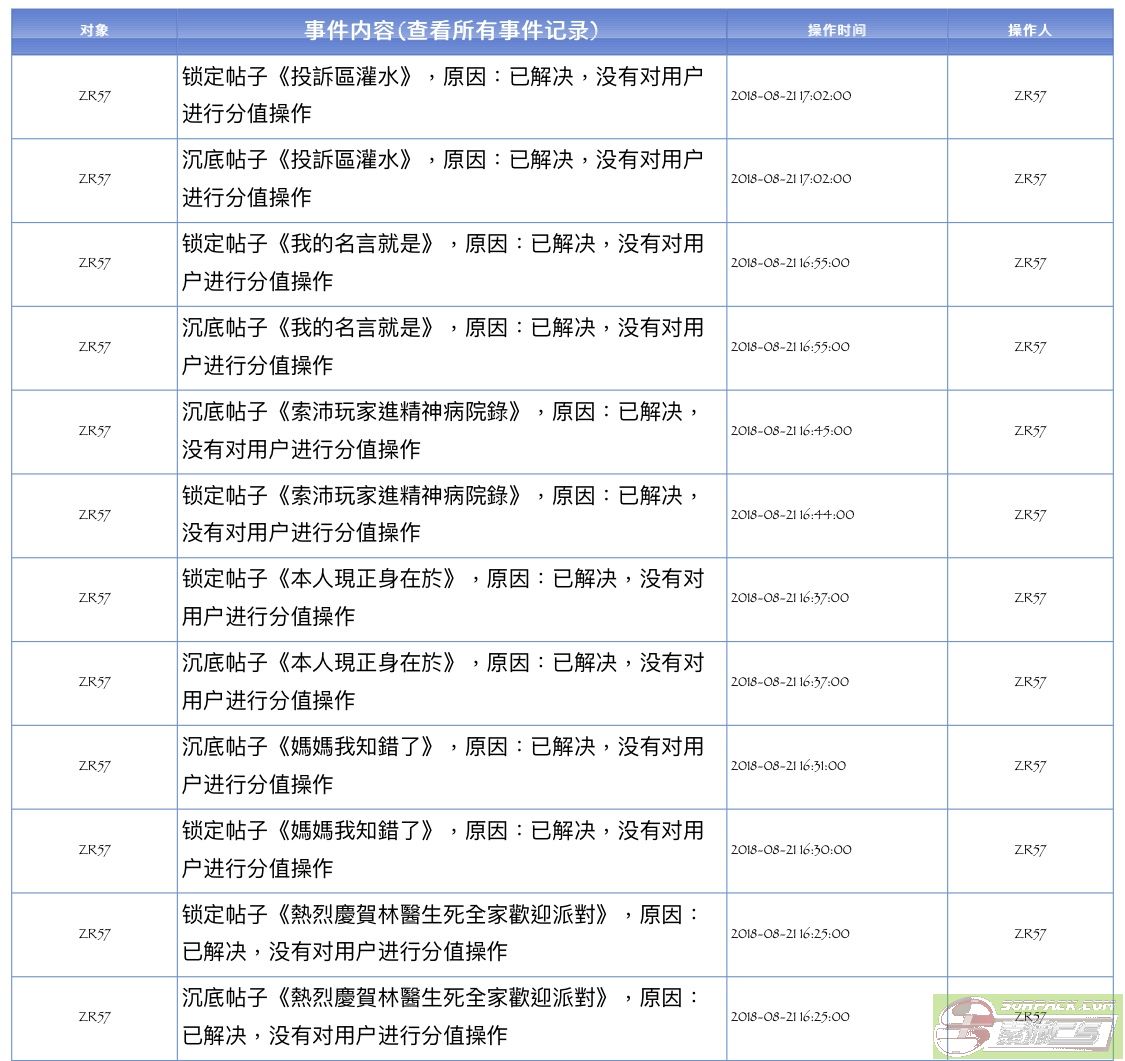
Task: Click the 操作人 column header
Action: click(x=1029, y=30)
